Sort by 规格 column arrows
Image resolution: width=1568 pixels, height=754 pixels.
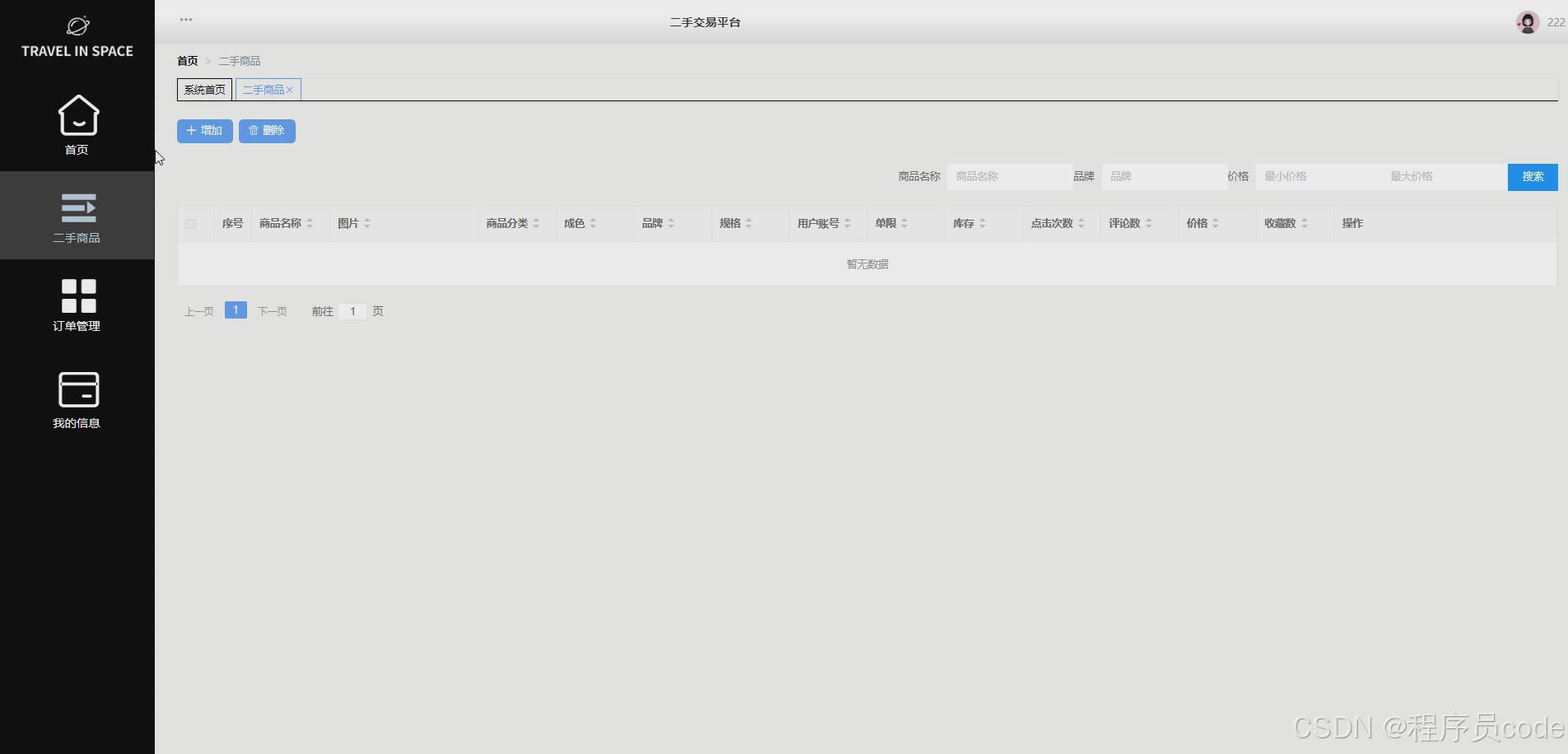point(749,223)
